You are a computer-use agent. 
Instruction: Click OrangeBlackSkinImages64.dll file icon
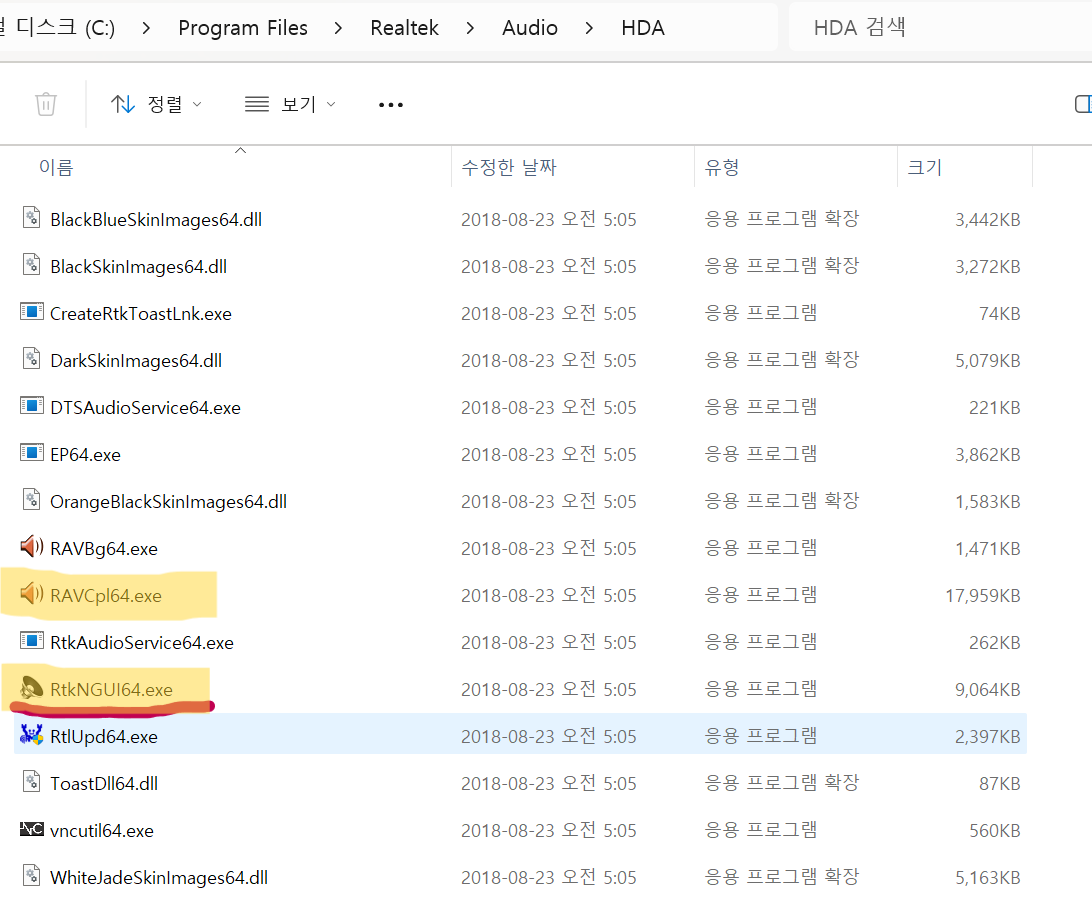31,499
